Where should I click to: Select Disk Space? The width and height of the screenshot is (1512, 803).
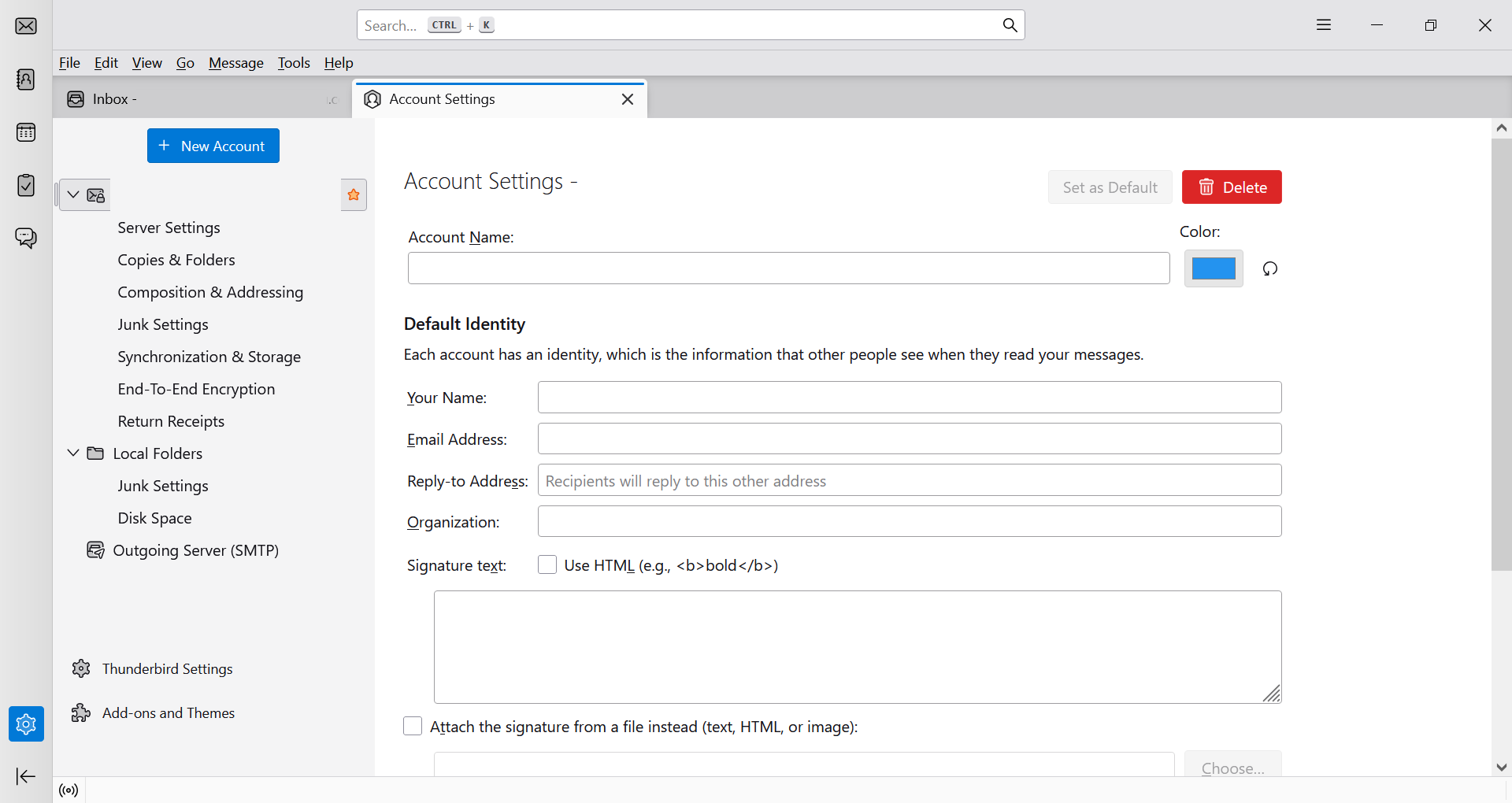154,518
